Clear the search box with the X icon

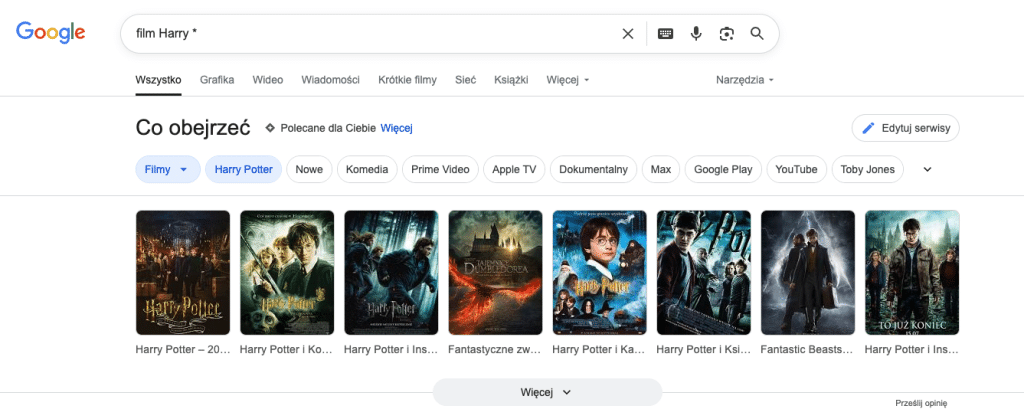[x=628, y=34]
